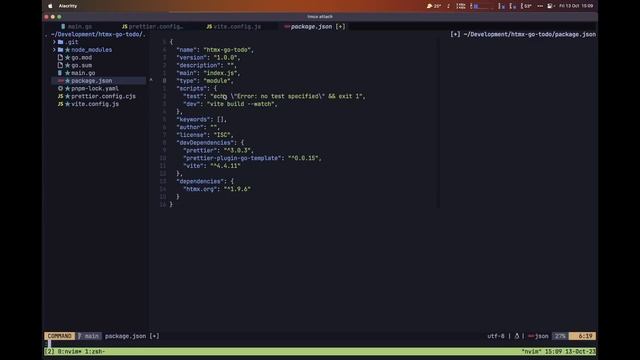The width and height of the screenshot is (640, 360).
Task: Click the "version" line in editor
Action: (208, 58)
